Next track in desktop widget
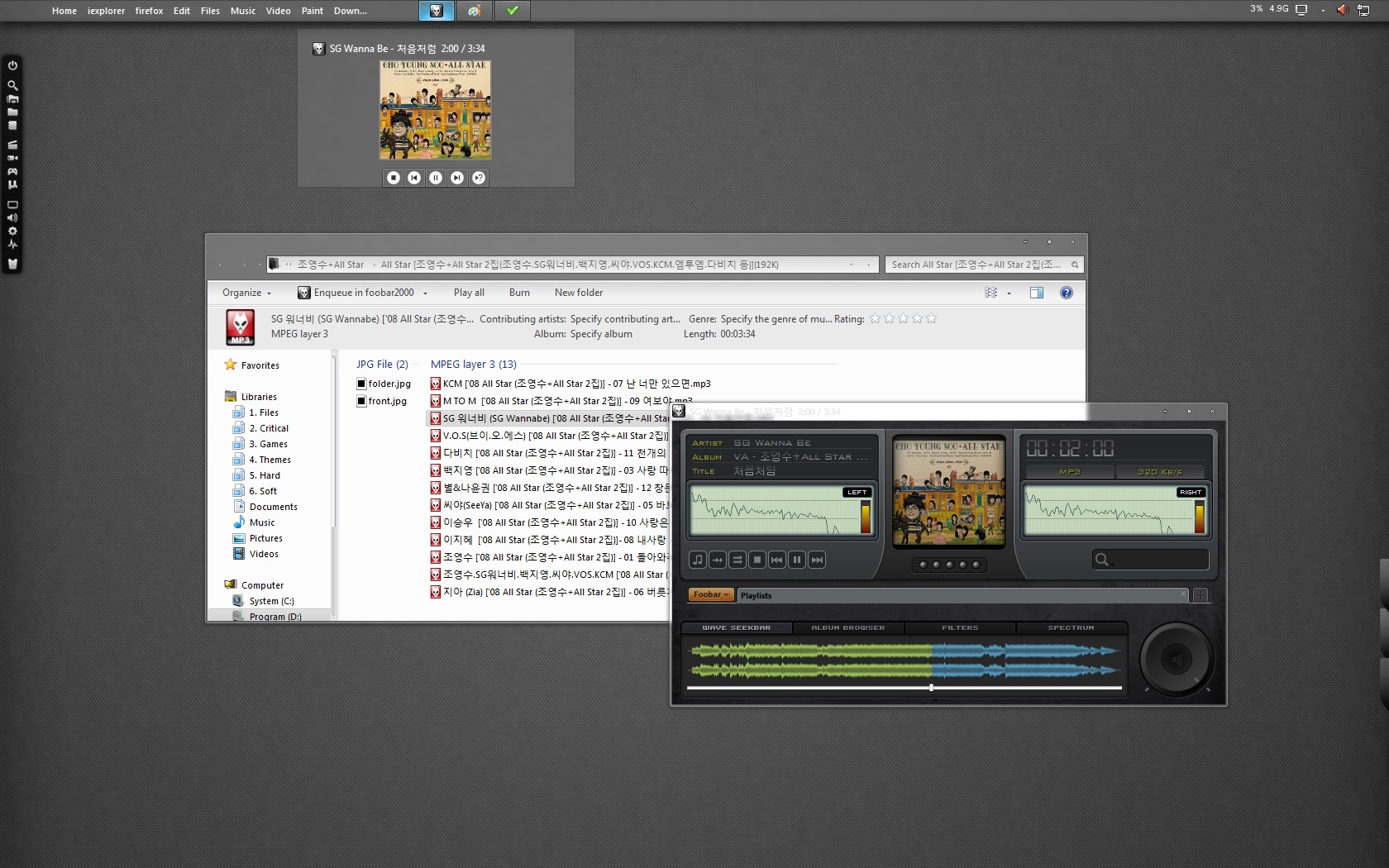This screenshot has height=868, width=1389. 457,178
